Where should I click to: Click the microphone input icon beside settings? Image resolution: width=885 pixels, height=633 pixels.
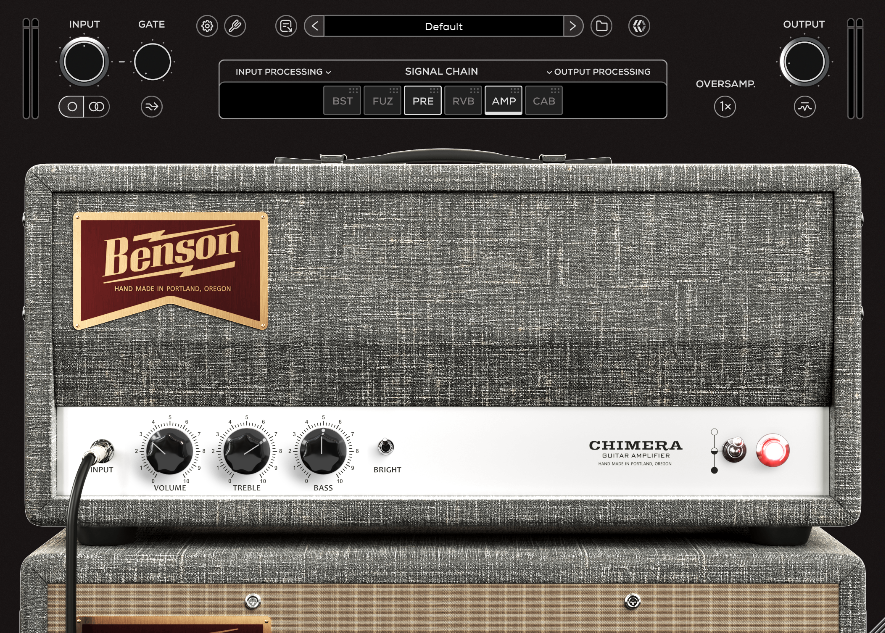click(x=236, y=26)
